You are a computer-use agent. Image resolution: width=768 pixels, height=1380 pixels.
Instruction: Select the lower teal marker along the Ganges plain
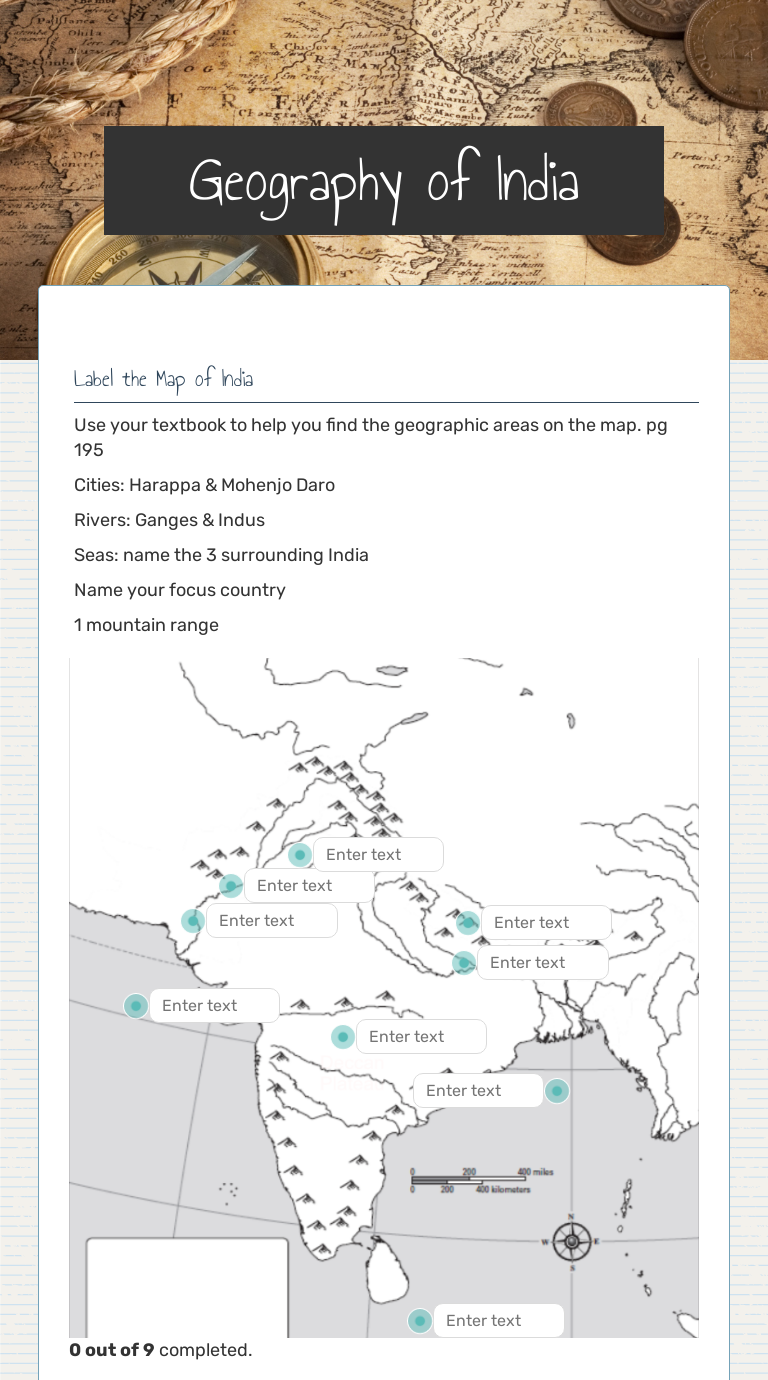[464, 963]
